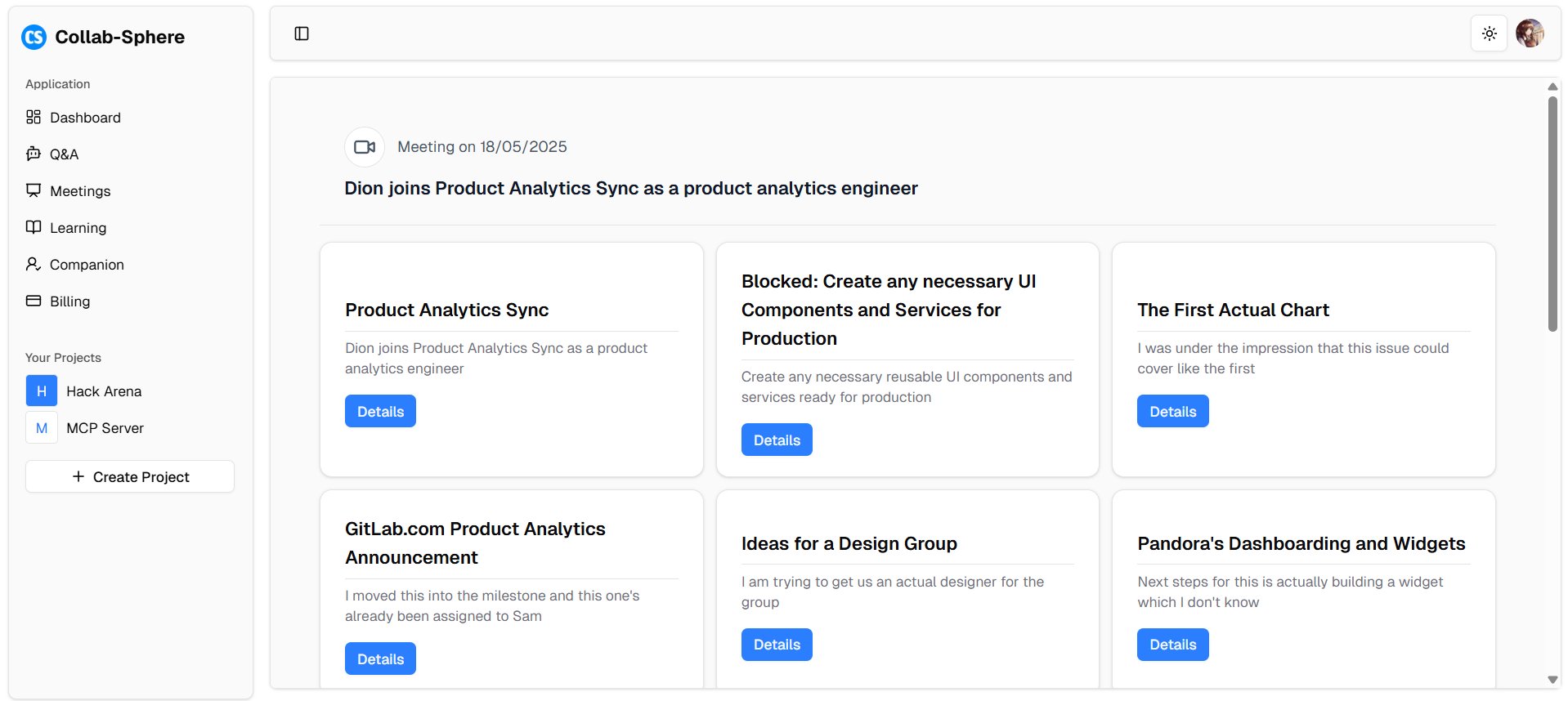This screenshot has width=1568, height=701.
Task: Open the Meetings menu item
Action: (80, 191)
